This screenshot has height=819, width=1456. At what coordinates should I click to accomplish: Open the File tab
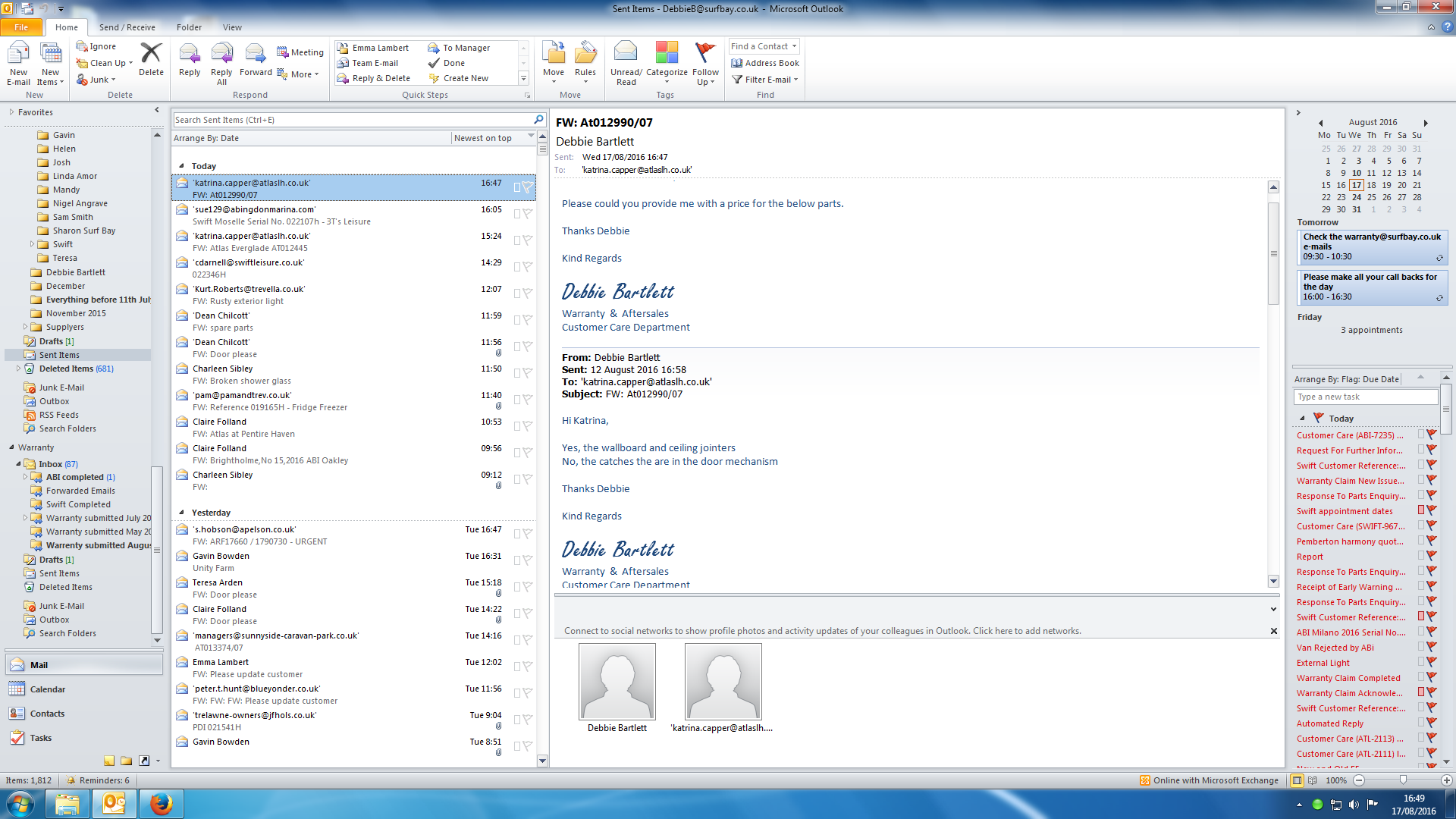[x=21, y=27]
